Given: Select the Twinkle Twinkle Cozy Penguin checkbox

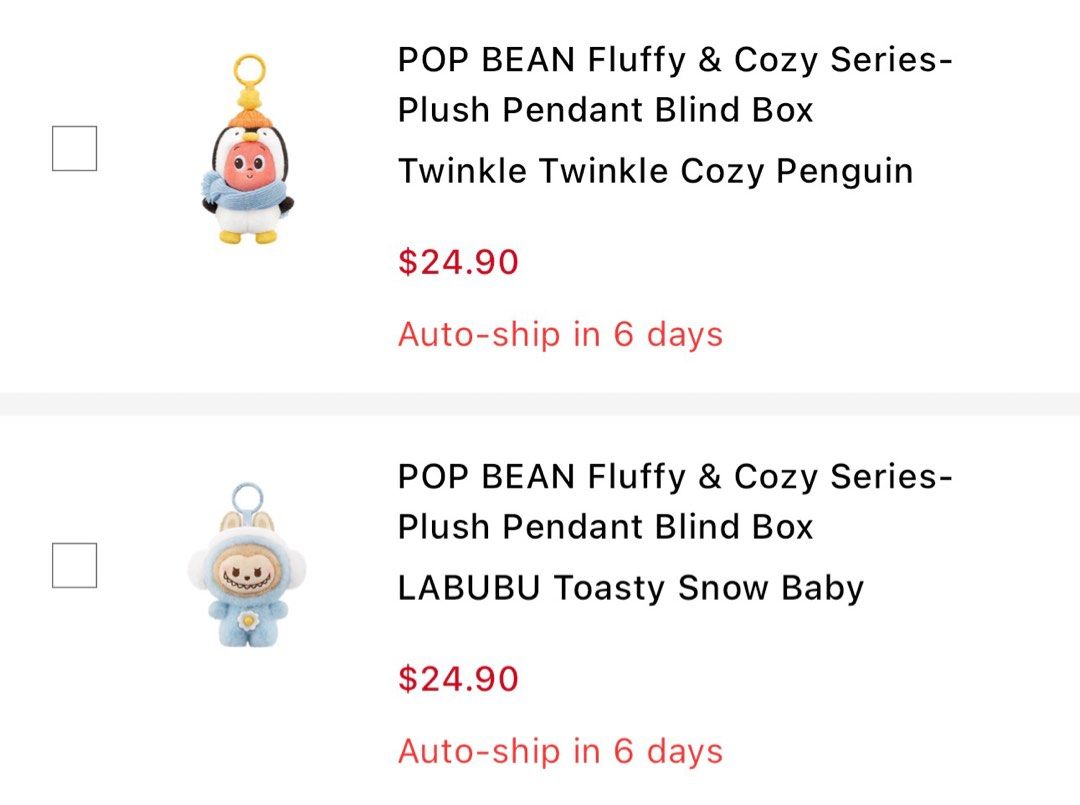Looking at the screenshot, I should click(73, 150).
